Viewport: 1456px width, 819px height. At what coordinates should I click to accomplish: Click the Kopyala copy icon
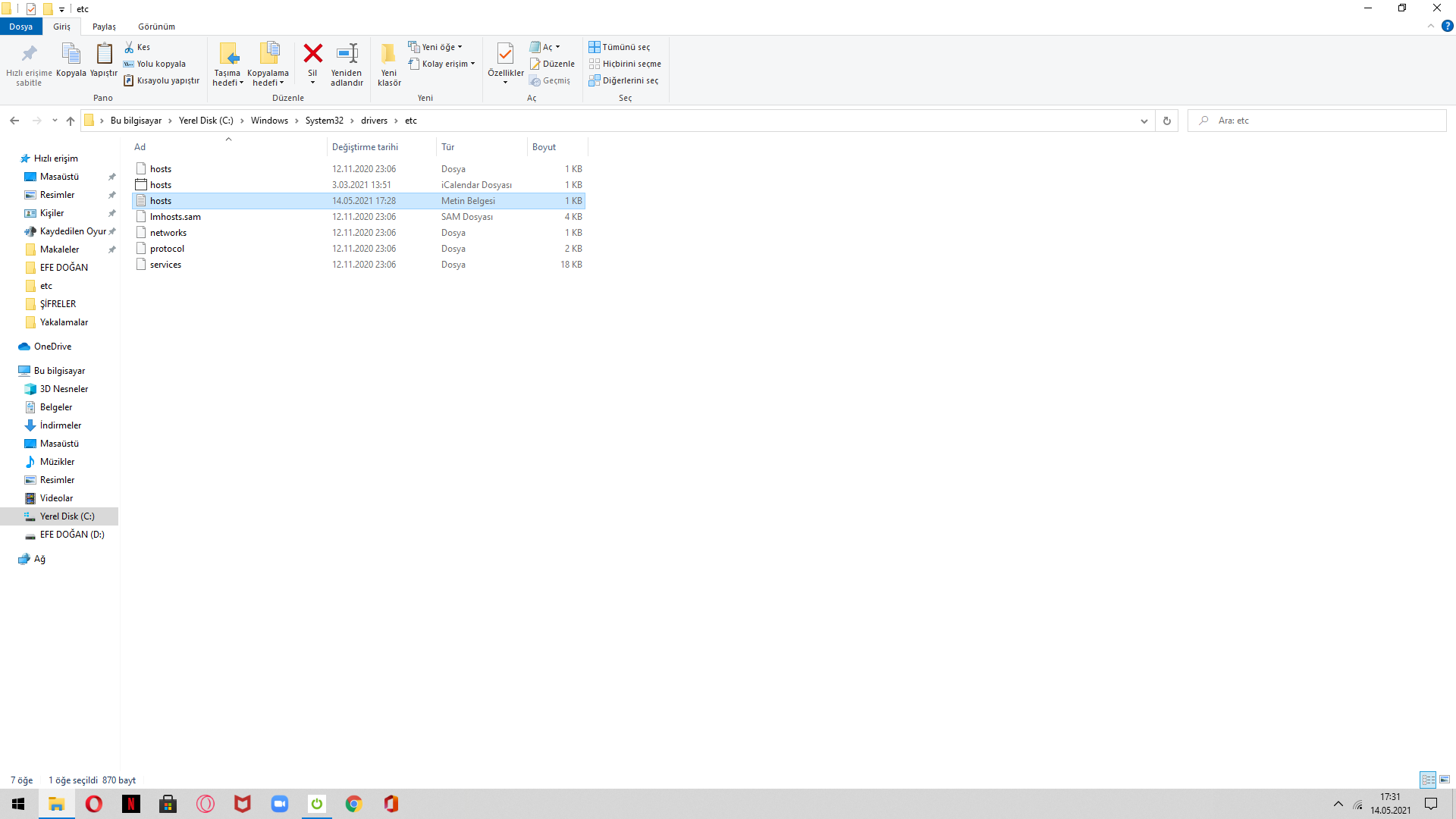click(71, 55)
